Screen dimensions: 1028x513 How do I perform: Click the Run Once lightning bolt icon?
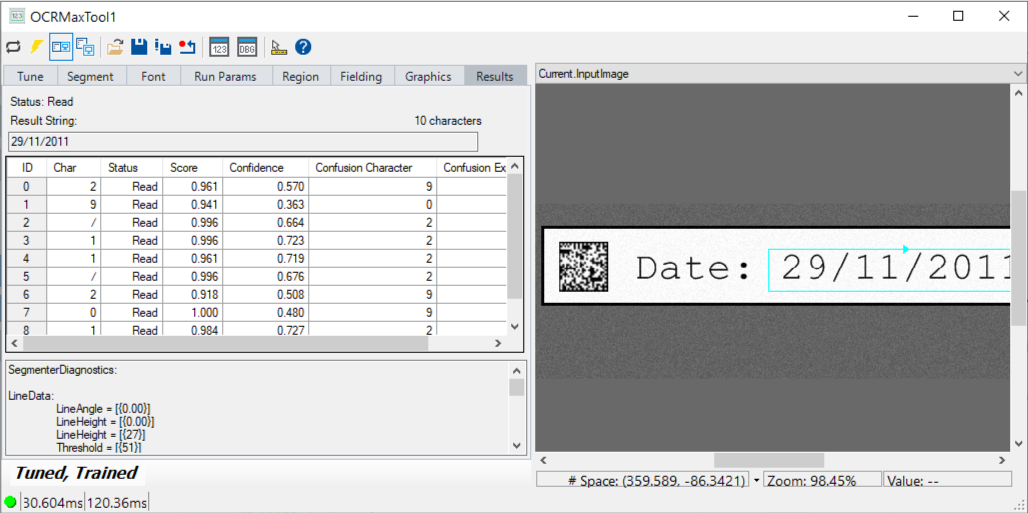36,47
